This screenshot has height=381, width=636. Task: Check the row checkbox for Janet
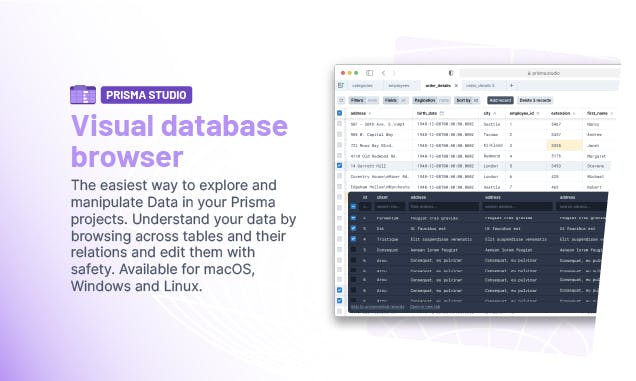coord(339,145)
